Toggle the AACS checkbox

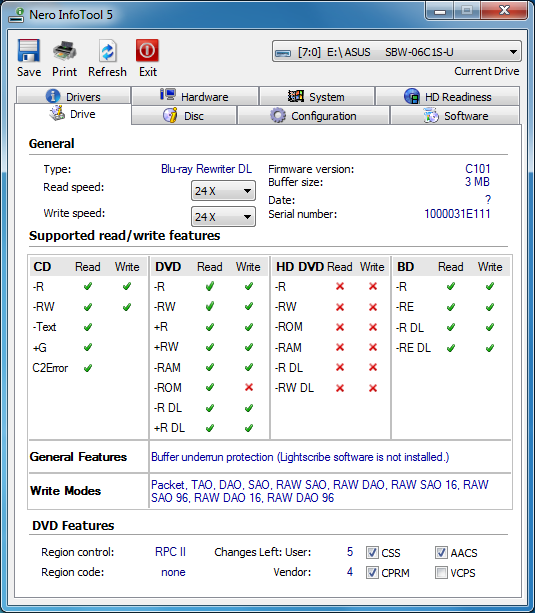[x=441, y=552]
